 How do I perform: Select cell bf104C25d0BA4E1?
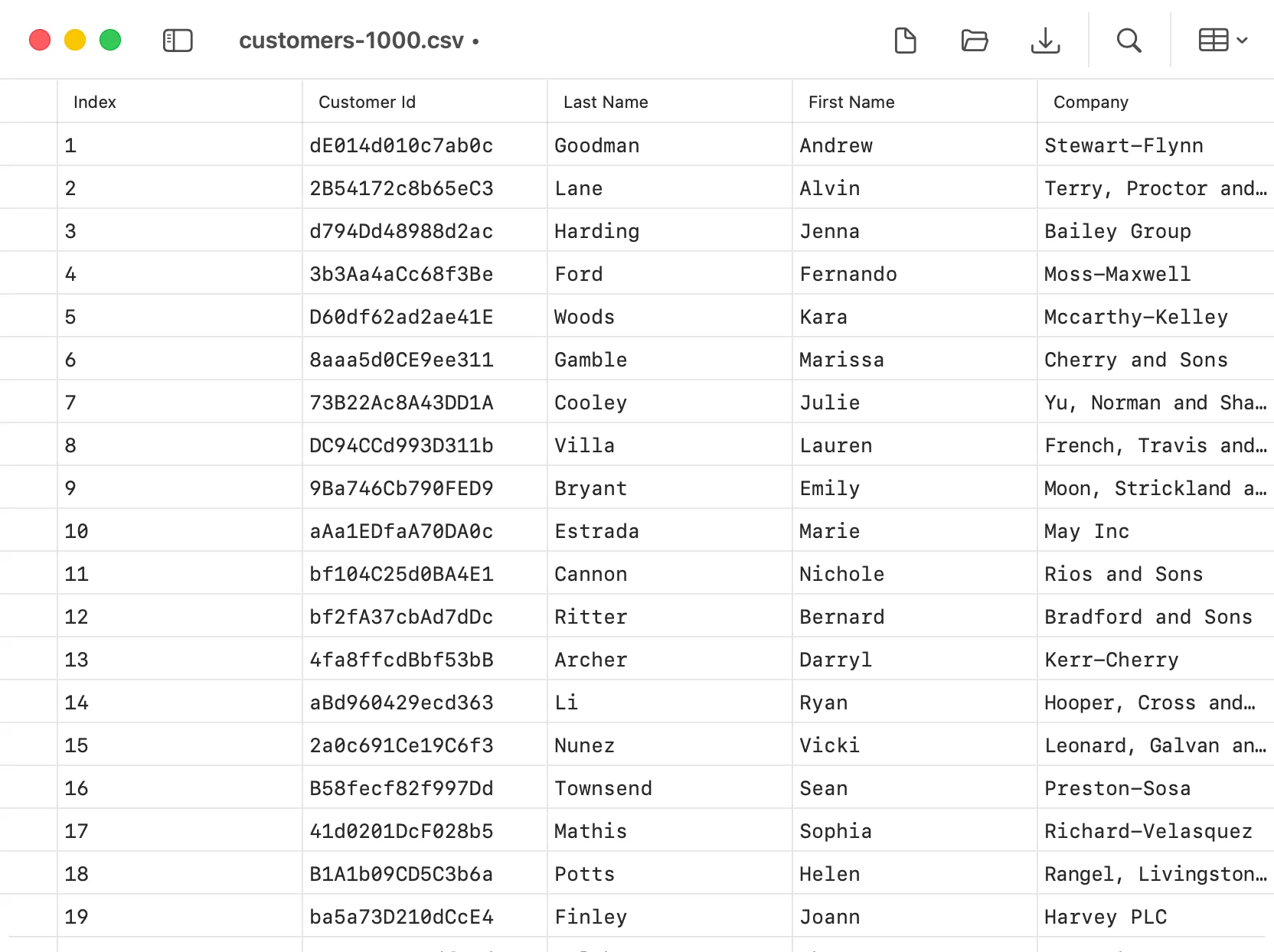tap(425, 573)
